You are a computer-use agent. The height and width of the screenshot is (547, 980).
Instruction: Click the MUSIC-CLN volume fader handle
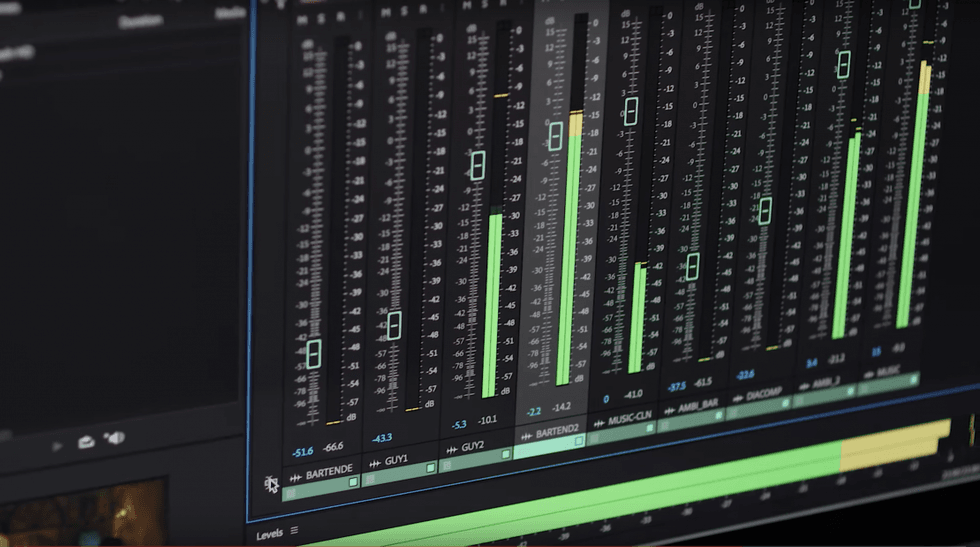pos(631,111)
